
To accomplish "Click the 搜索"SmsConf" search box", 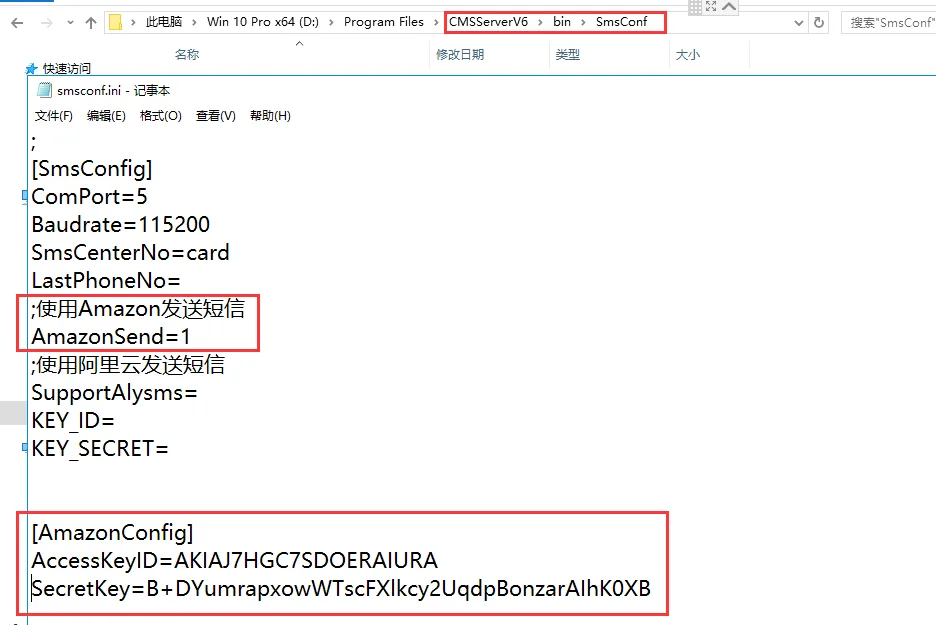I will point(888,23).
